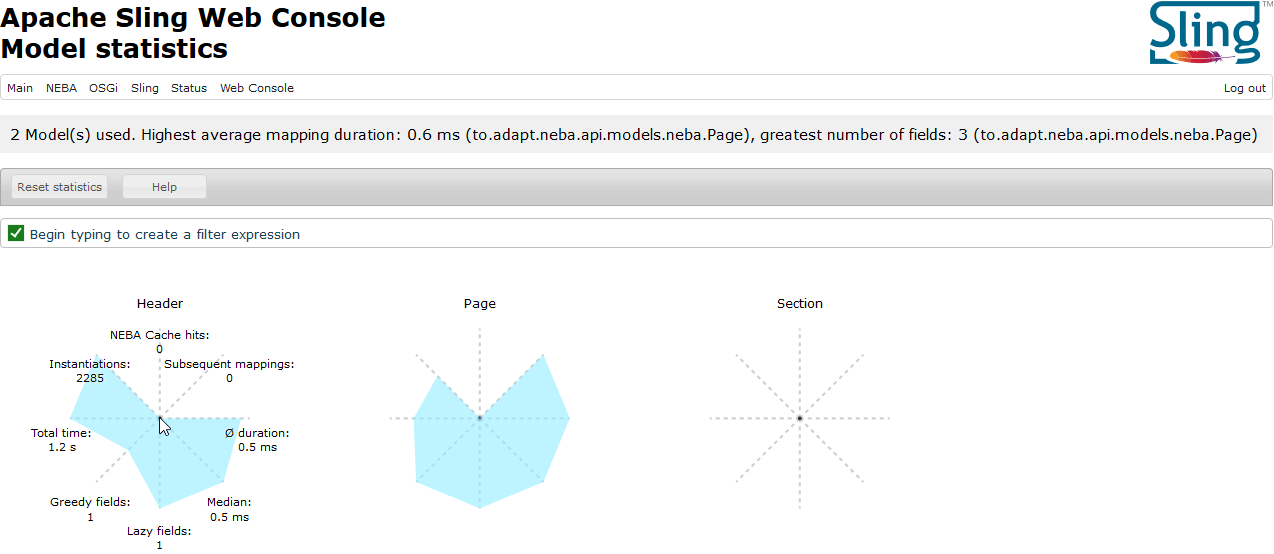Open the Web Console menu
Image resolution: width=1274 pixels, height=554 pixels.
pos(257,88)
